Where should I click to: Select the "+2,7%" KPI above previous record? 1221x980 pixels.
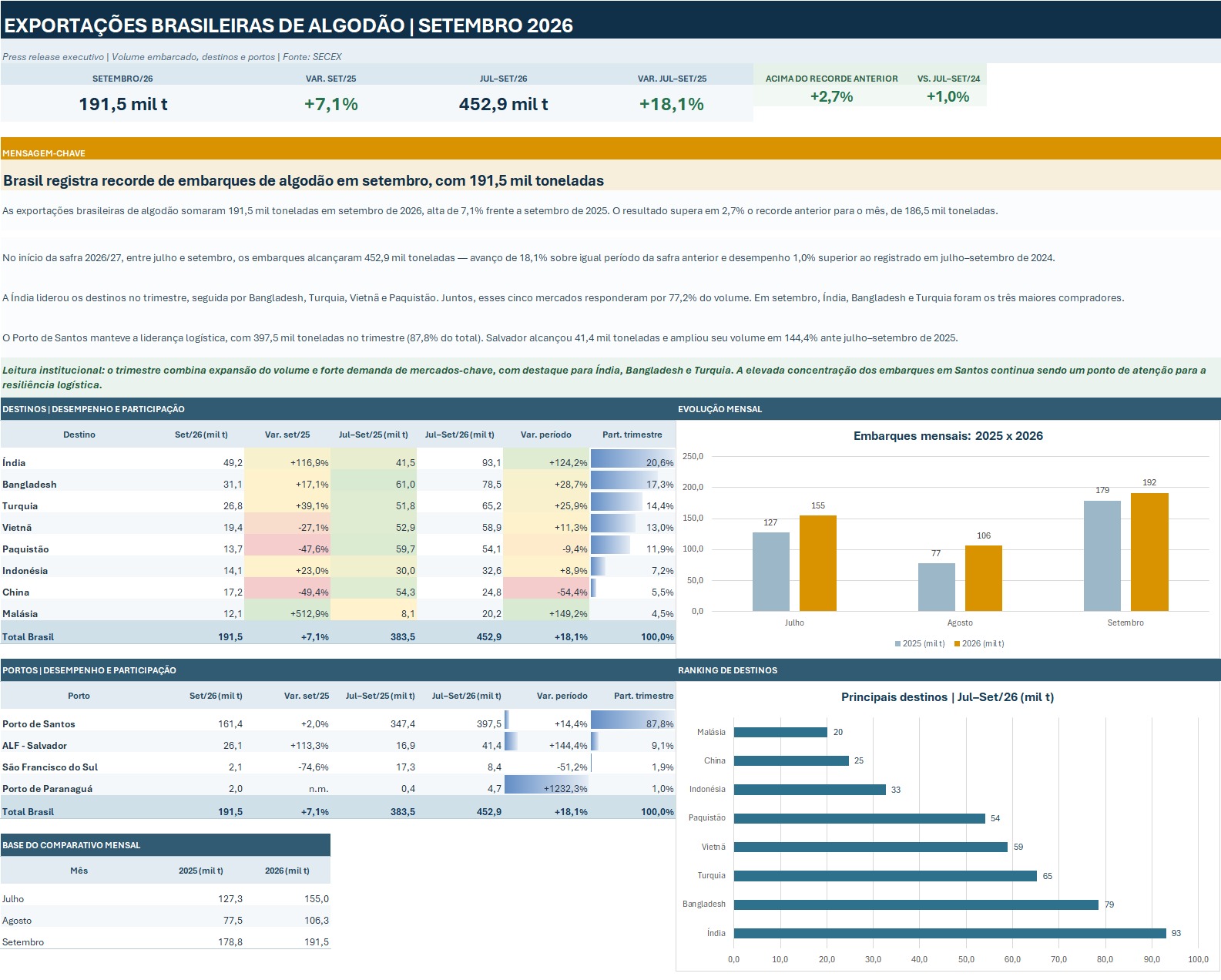(x=831, y=96)
